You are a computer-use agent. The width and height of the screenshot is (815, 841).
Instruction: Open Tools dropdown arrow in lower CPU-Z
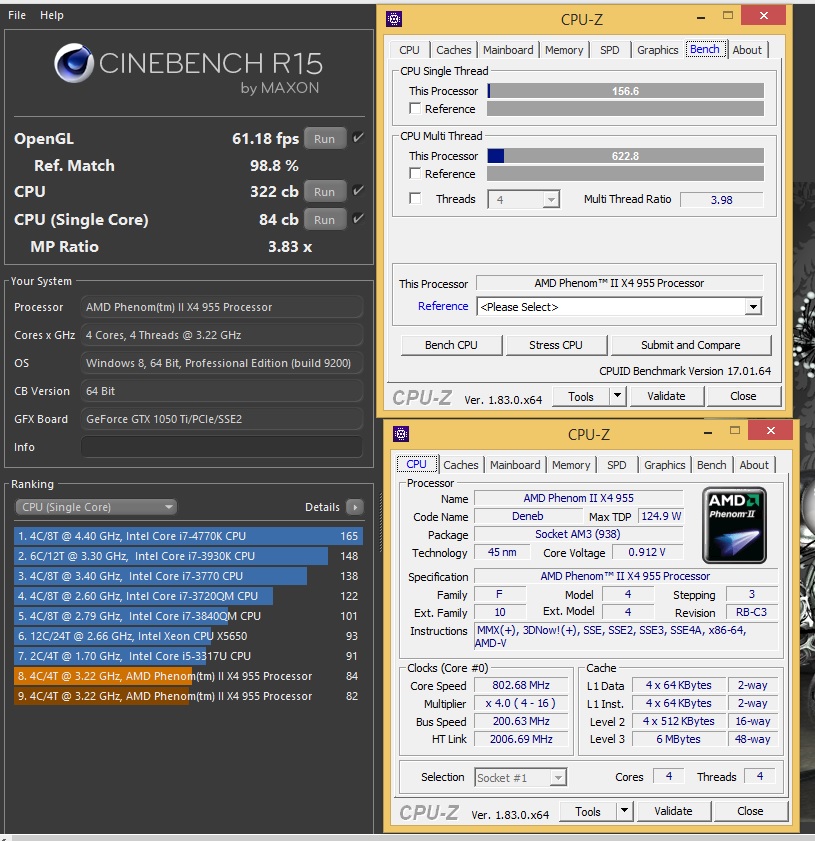pyautogui.click(x=624, y=811)
